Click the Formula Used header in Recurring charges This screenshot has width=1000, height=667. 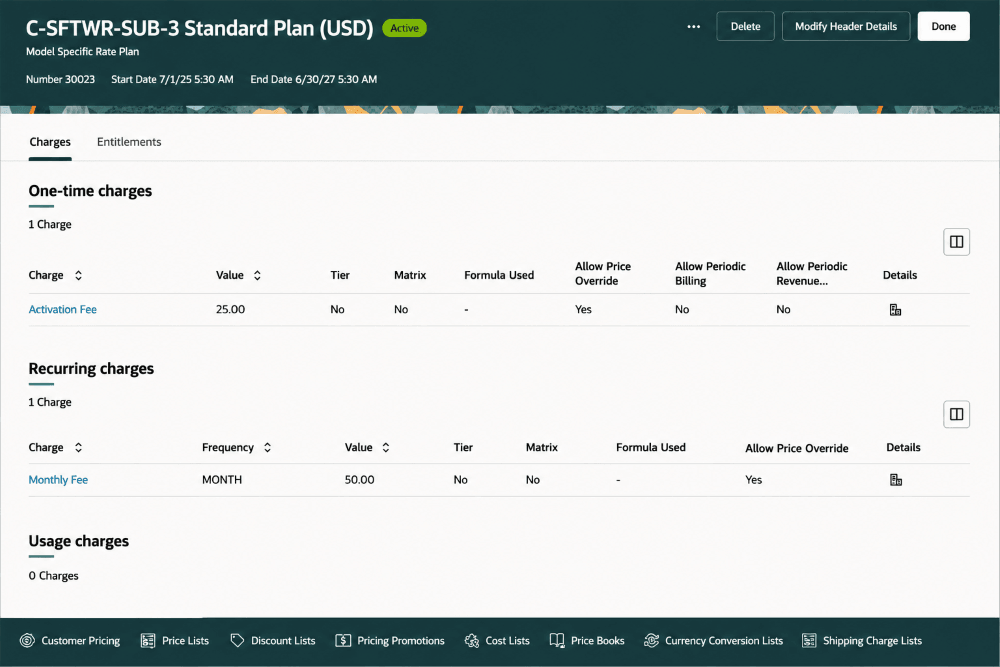651,447
